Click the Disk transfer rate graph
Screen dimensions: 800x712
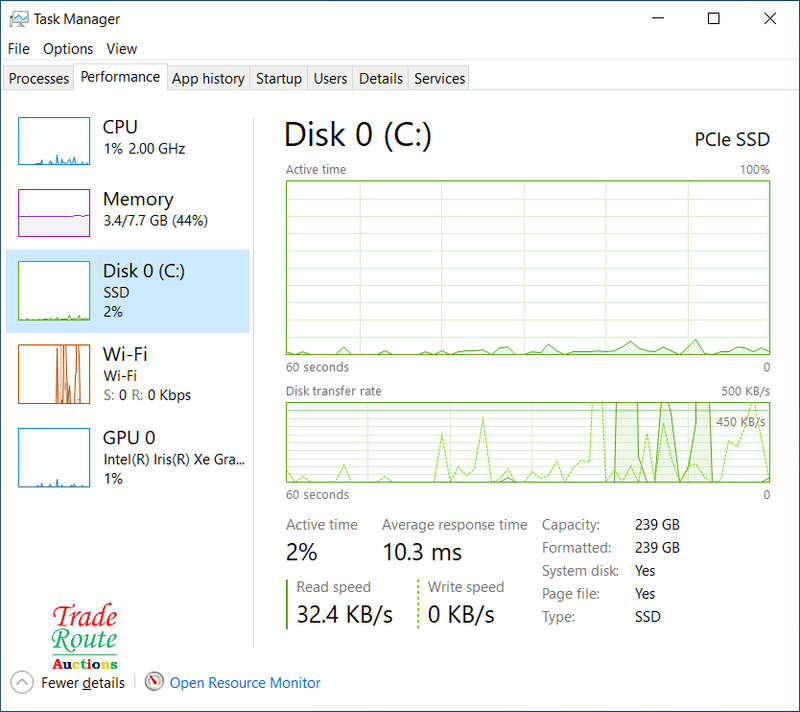tap(527, 441)
